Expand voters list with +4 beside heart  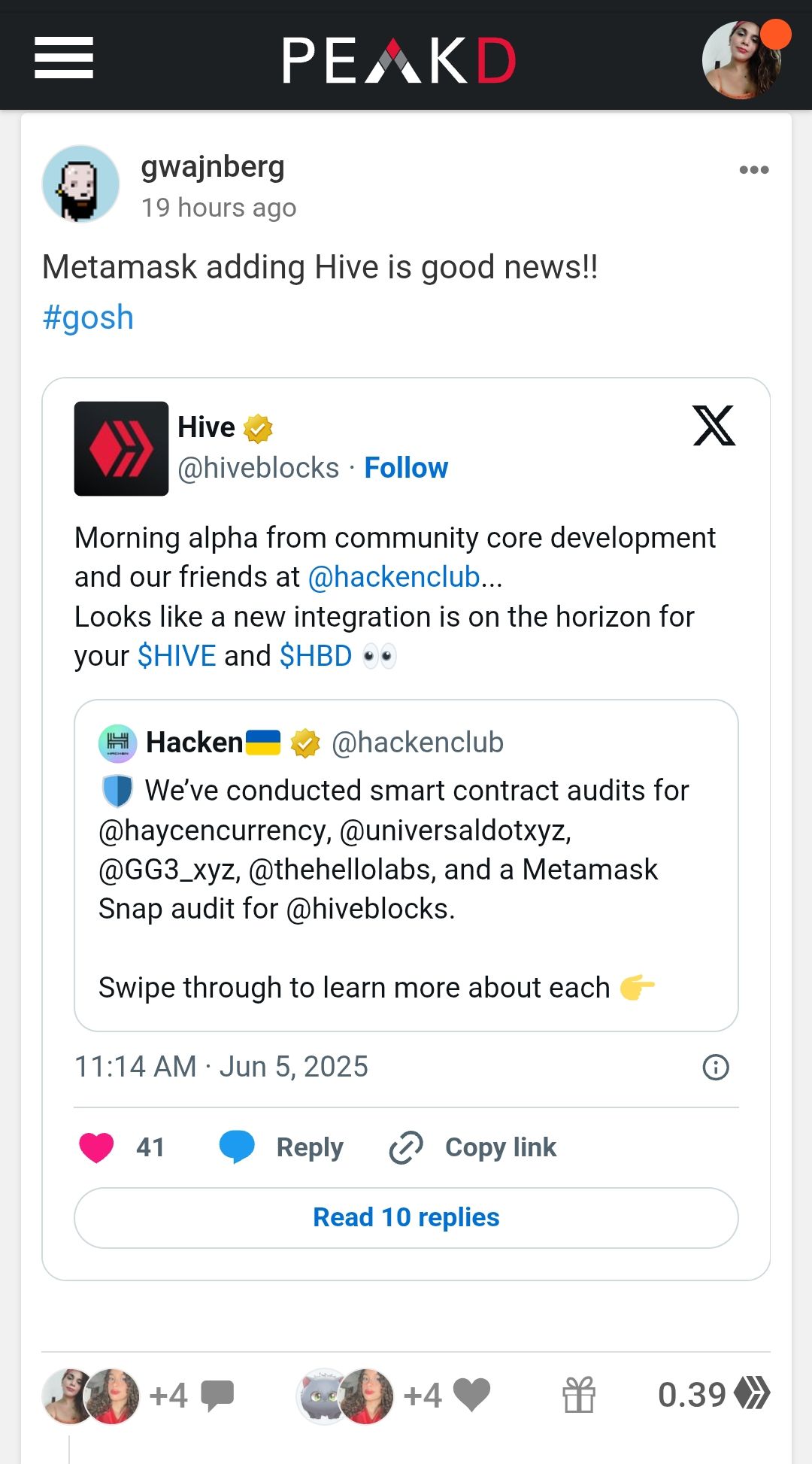[x=423, y=1396]
